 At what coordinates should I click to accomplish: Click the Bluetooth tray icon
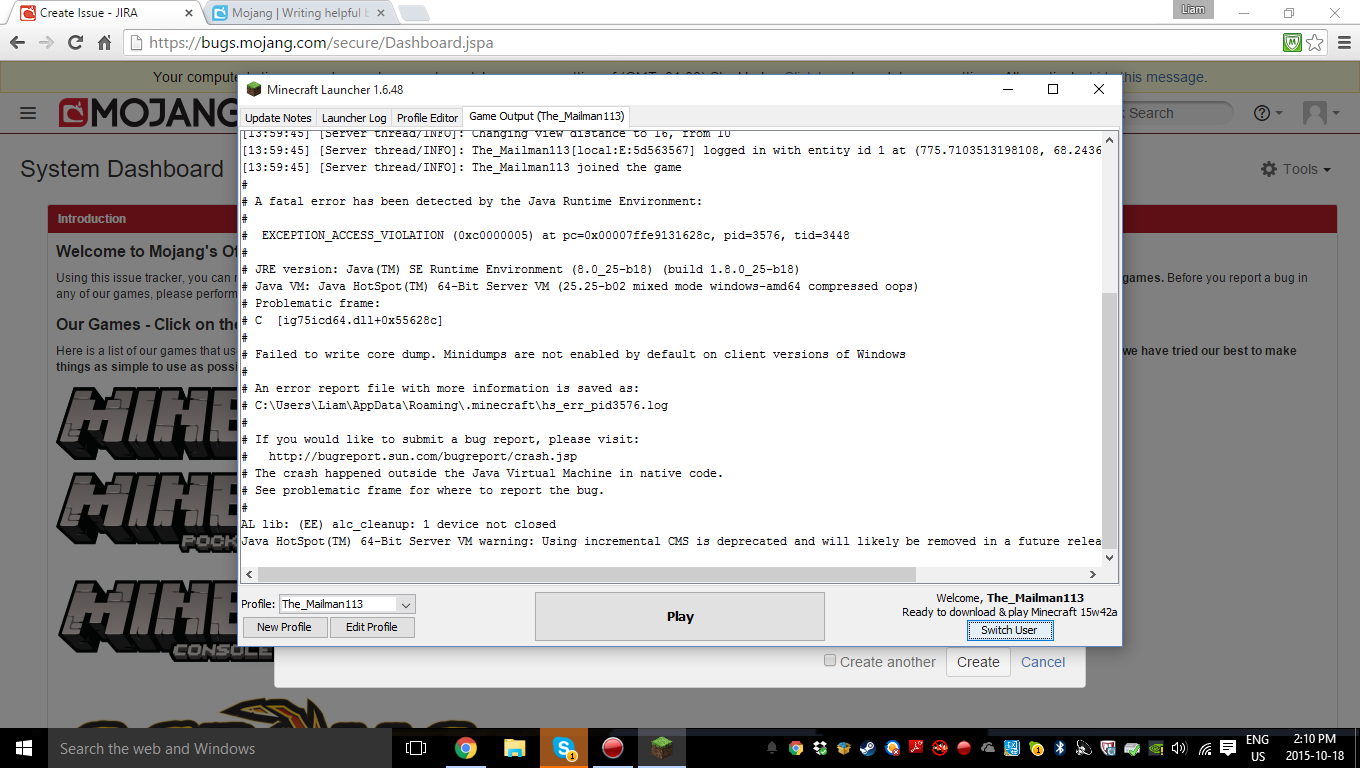pos(1060,748)
